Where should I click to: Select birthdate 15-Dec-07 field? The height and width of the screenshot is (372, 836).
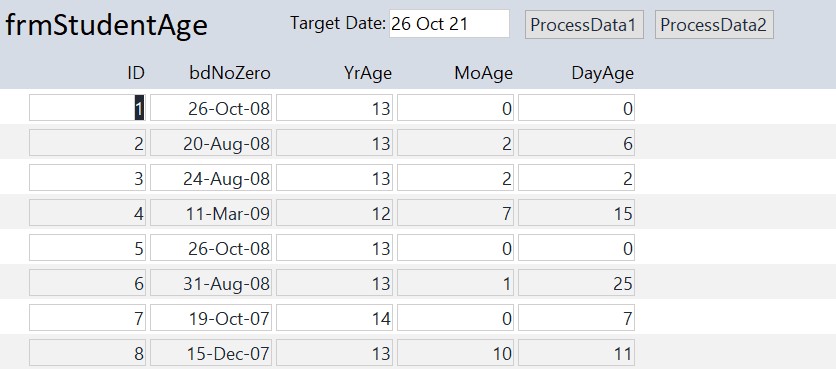click(x=211, y=353)
